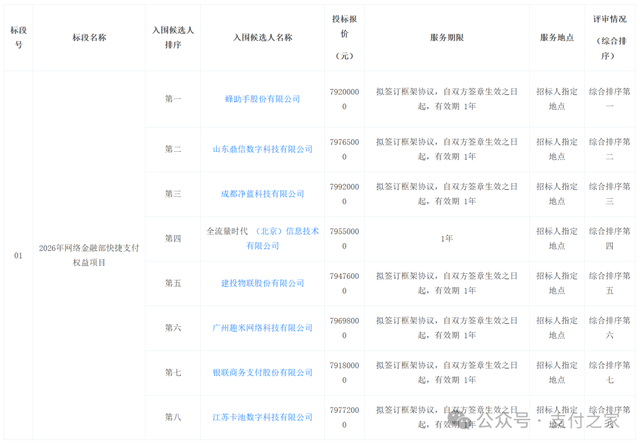Click the bid price 79698000
This screenshot has width=640, height=446.
[344, 328]
